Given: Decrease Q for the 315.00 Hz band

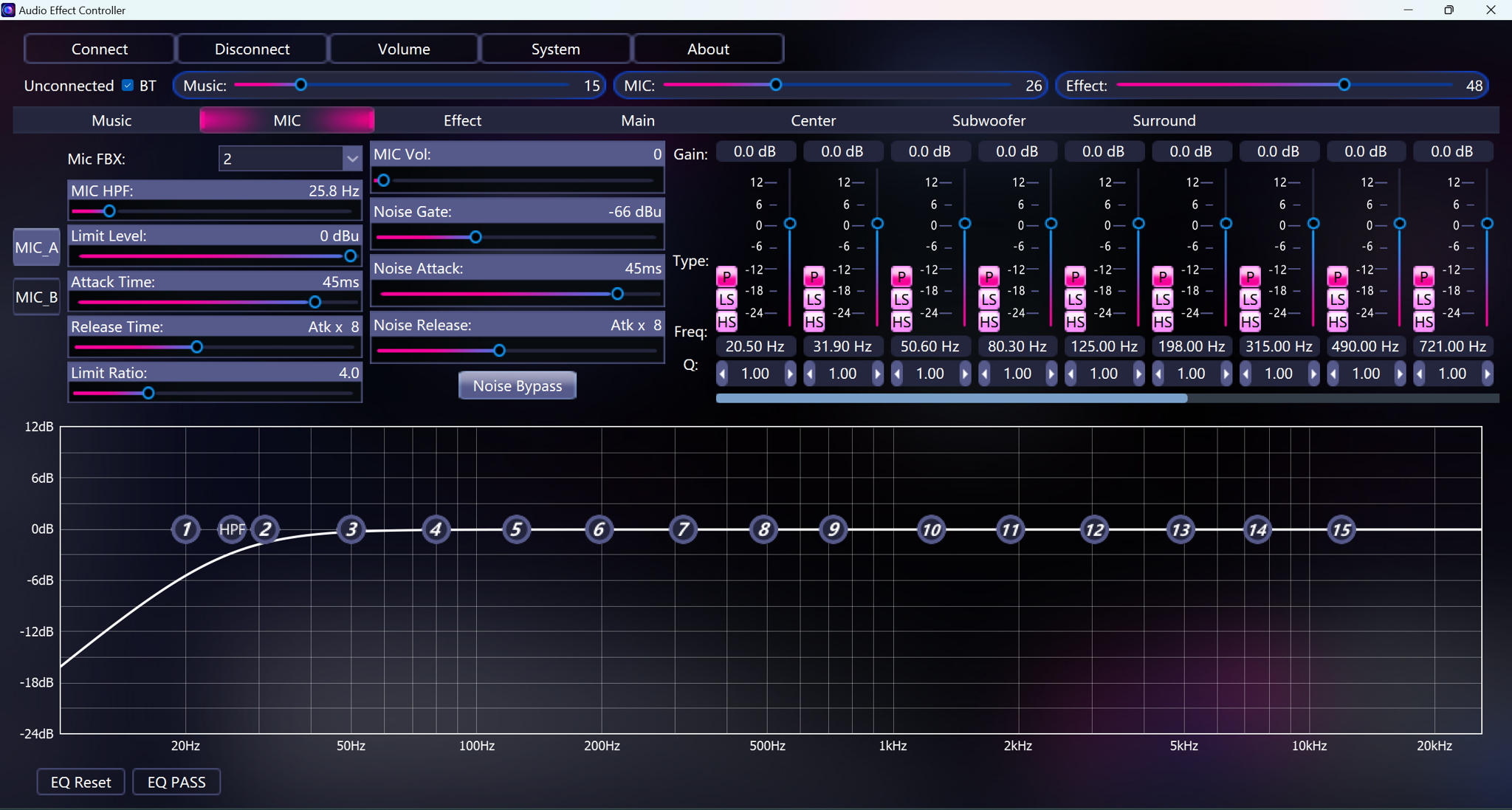Looking at the screenshot, I should 1246,374.
